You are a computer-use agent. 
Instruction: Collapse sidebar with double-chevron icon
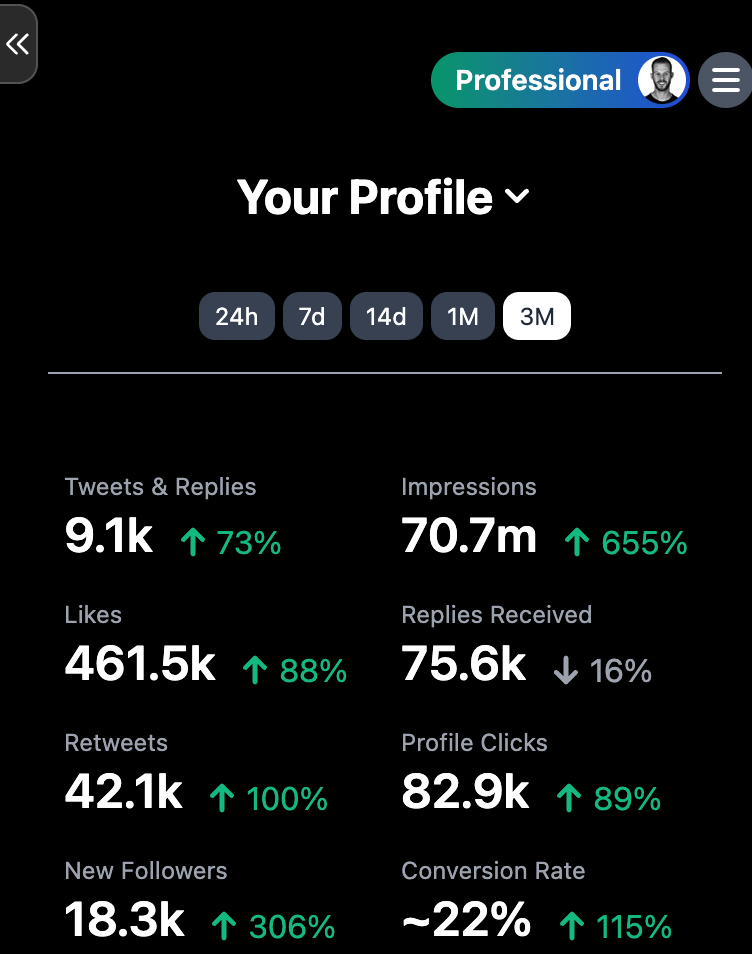[x=18, y=43]
